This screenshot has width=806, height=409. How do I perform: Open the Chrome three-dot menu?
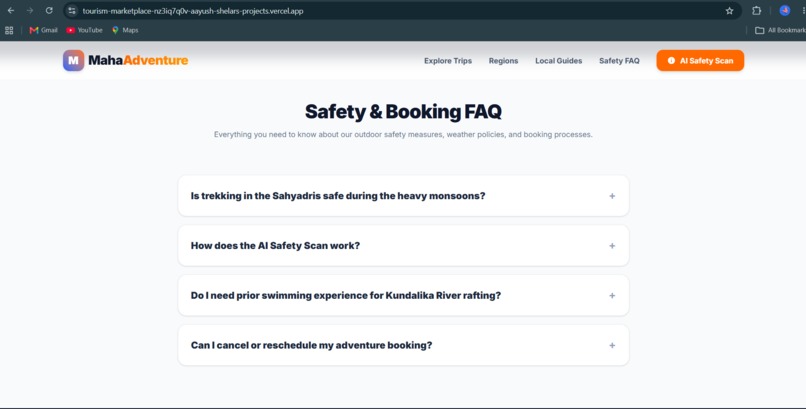coord(803,11)
